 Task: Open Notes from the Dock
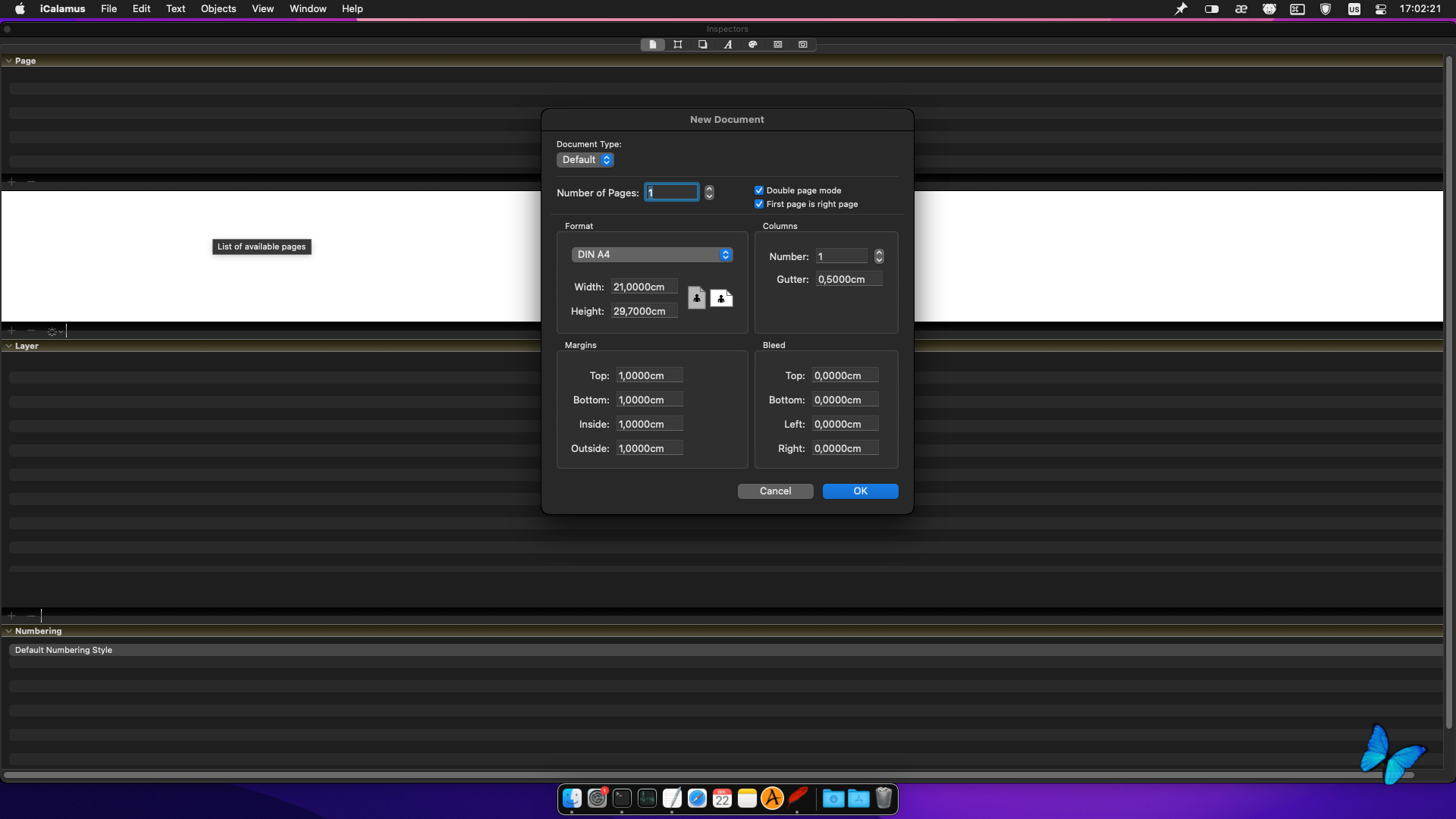[x=747, y=799]
